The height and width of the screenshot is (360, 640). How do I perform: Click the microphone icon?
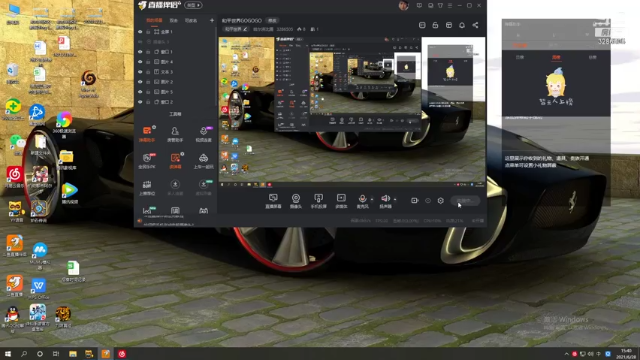click(362, 201)
